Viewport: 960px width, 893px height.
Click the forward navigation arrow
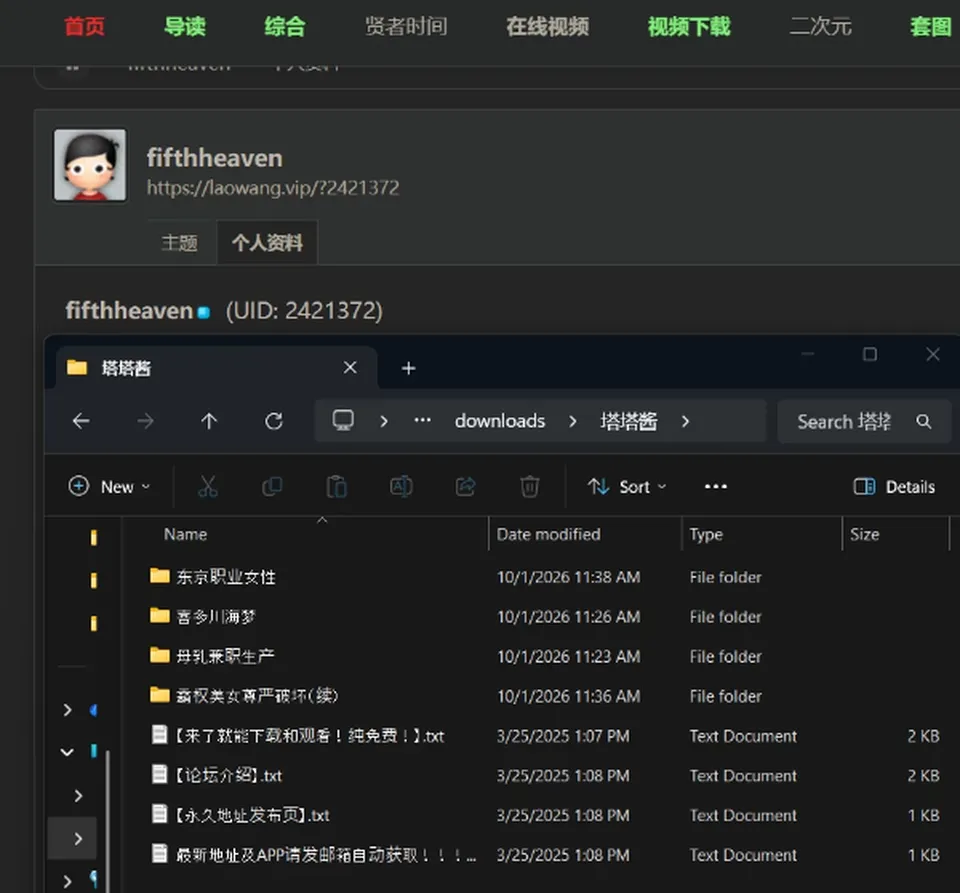click(x=145, y=421)
